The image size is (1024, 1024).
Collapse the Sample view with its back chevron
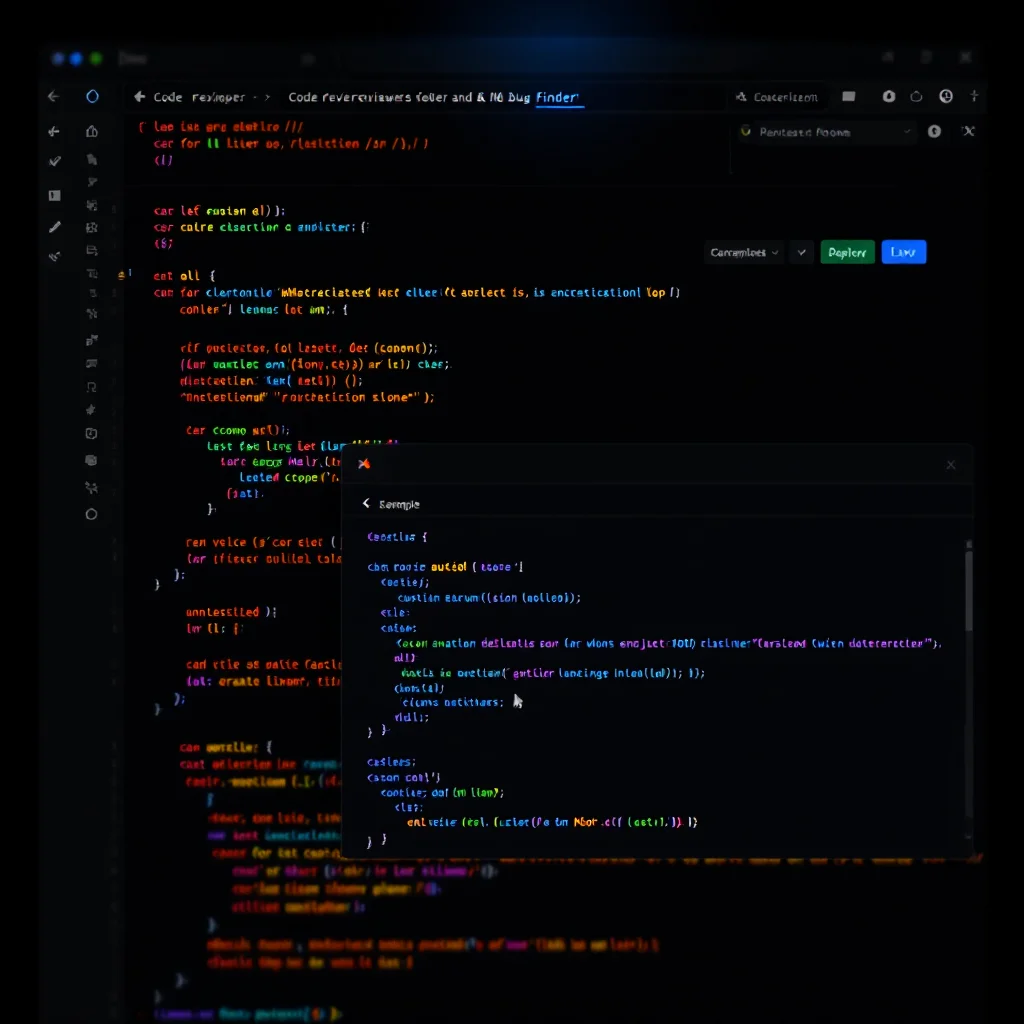tap(367, 504)
